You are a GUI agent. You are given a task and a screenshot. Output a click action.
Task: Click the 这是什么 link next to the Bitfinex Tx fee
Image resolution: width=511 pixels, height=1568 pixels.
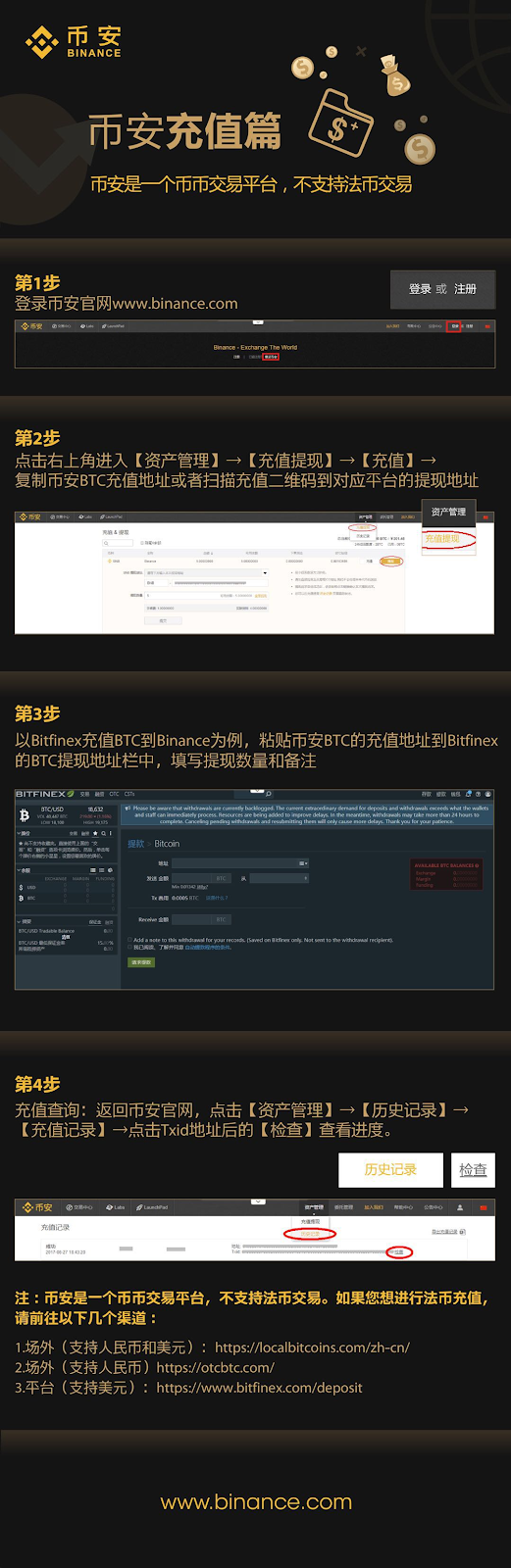(x=215, y=898)
